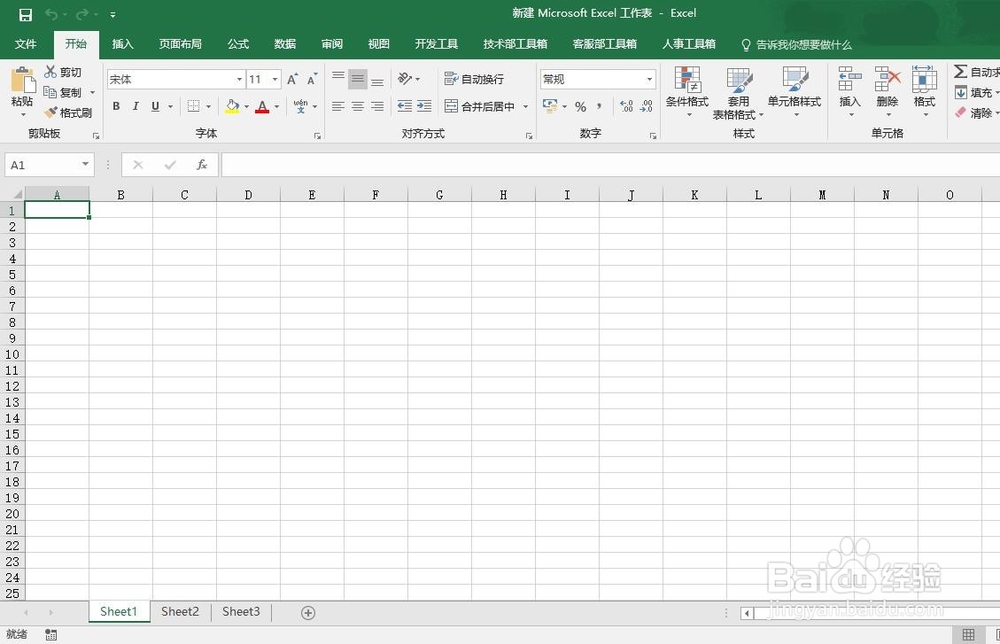Click Merge & Center (合并后居中) button
Image resolution: width=1000 pixels, height=644 pixels.
point(480,106)
